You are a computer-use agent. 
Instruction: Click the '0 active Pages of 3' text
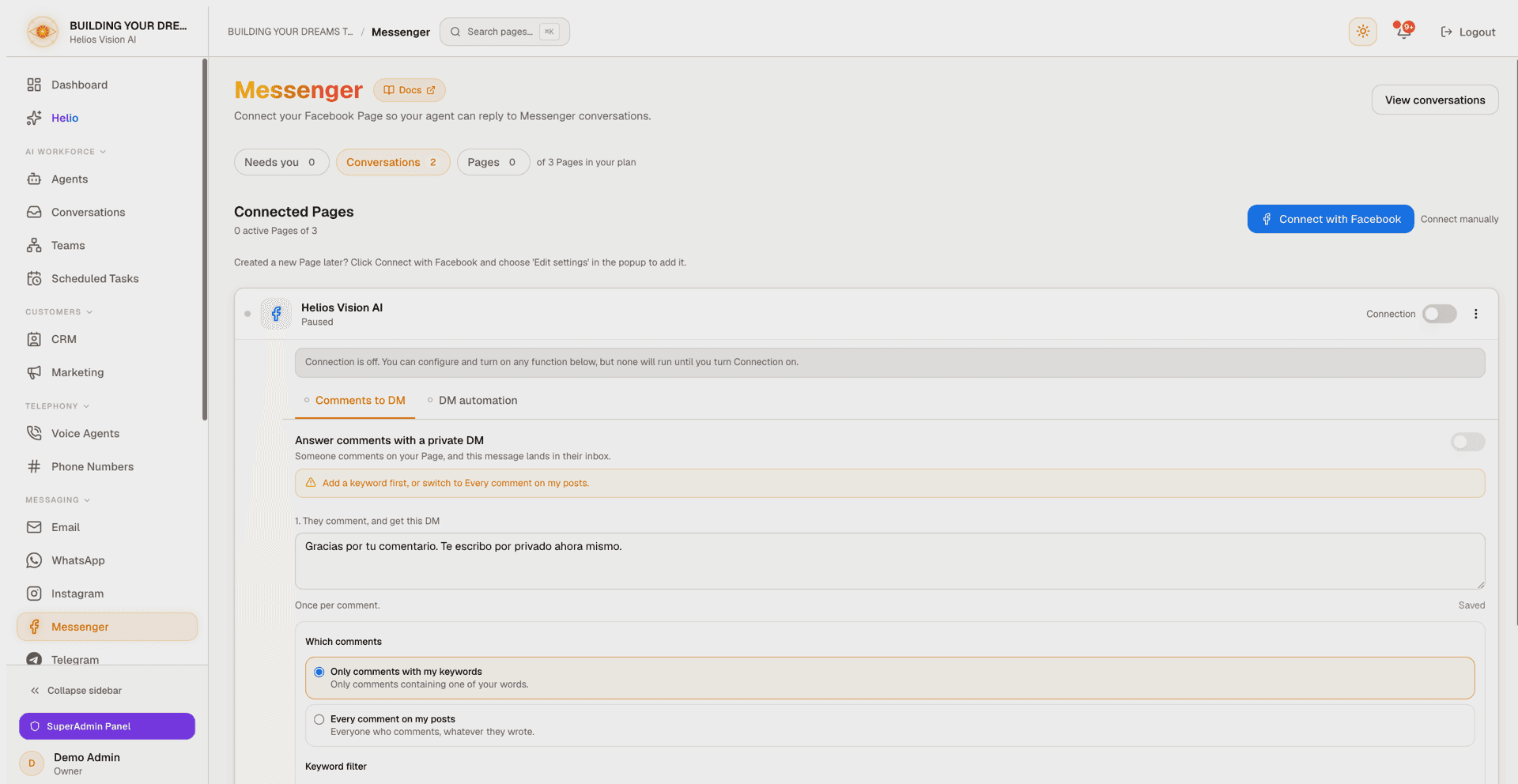click(x=276, y=231)
